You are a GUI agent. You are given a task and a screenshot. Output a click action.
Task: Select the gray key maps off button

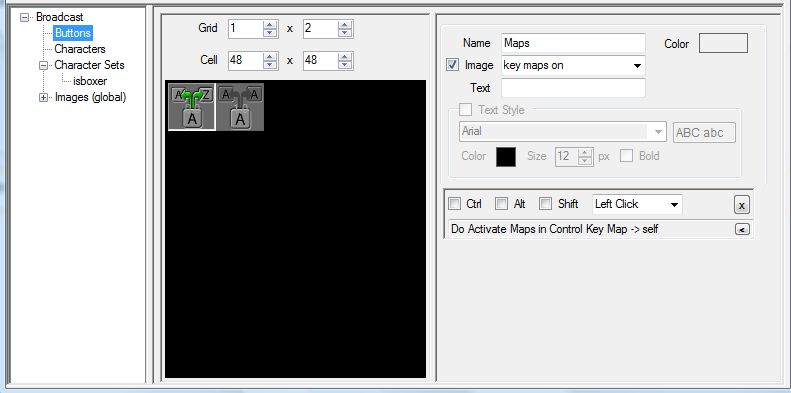[240, 107]
